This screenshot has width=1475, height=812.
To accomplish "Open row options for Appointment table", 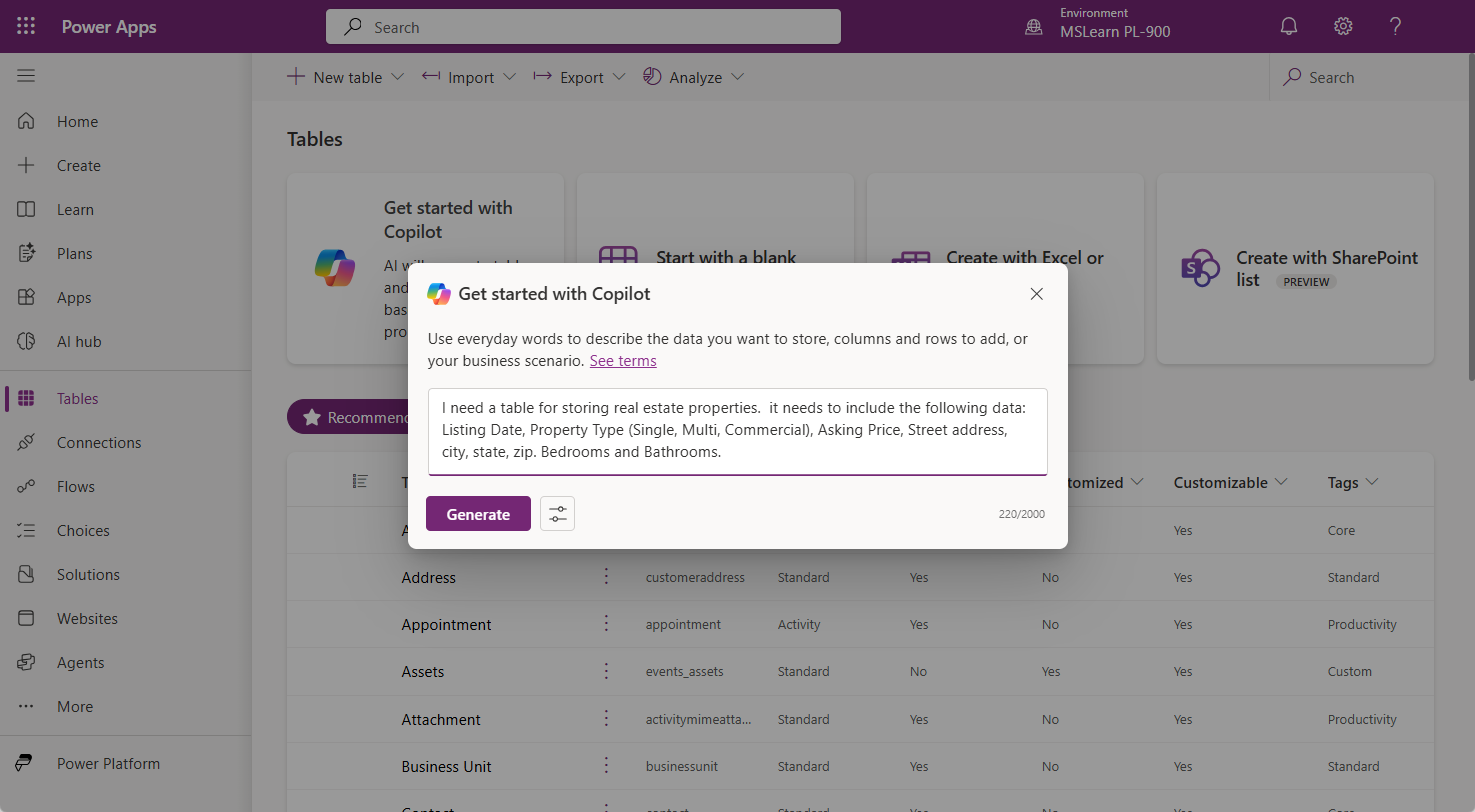I will click(606, 623).
